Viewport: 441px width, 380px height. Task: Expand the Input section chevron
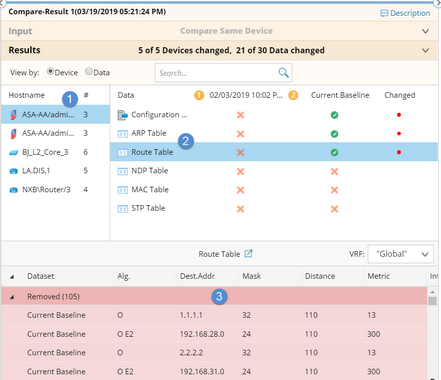coord(425,31)
